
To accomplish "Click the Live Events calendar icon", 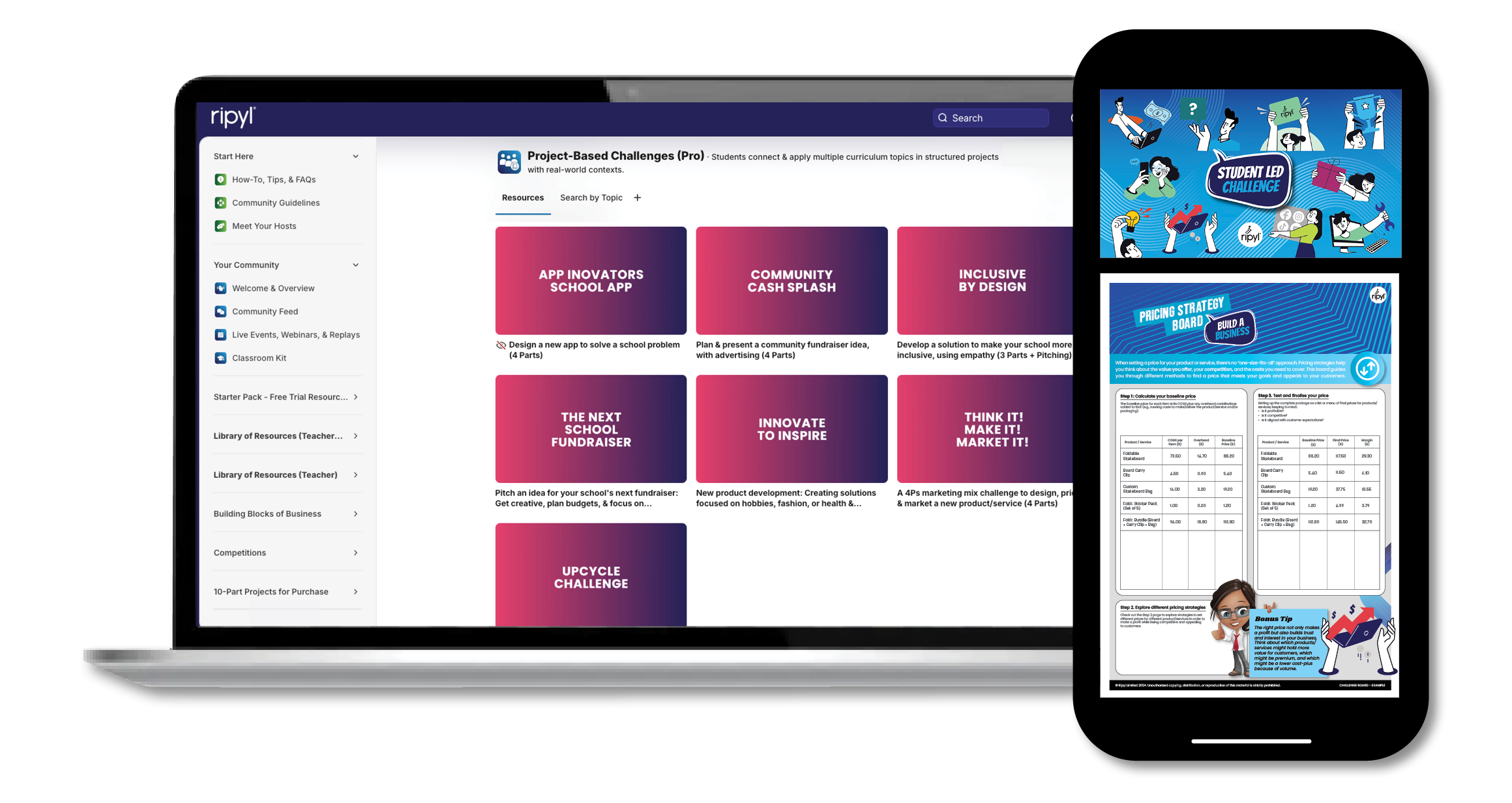I will tap(220, 334).
